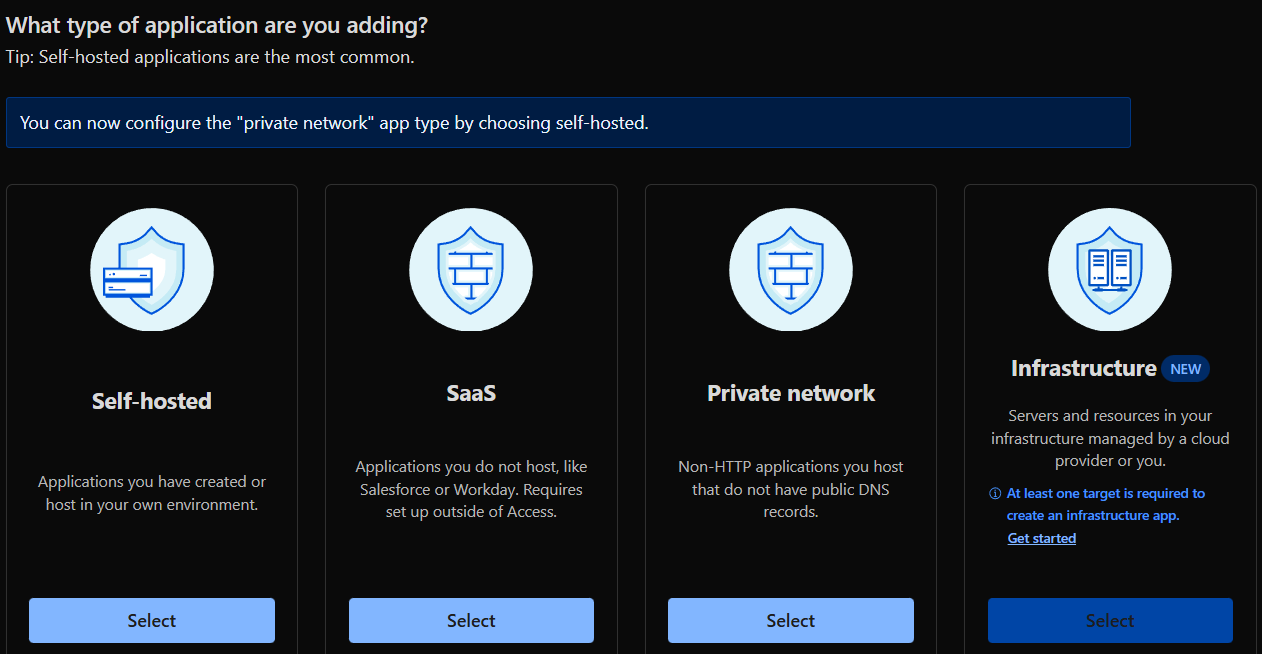Choose Select for Private network
Image resolution: width=1262 pixels, height=654 pixels.
791,620
